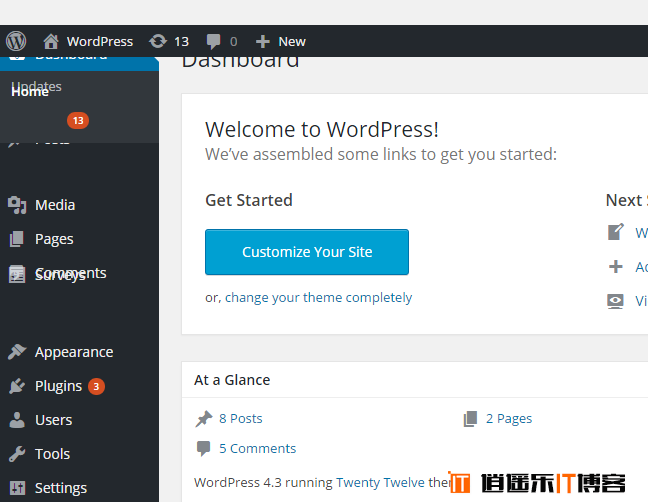648x502 pixels.
Task: Click the home icon for the site
Action: (x=51, y=41)
